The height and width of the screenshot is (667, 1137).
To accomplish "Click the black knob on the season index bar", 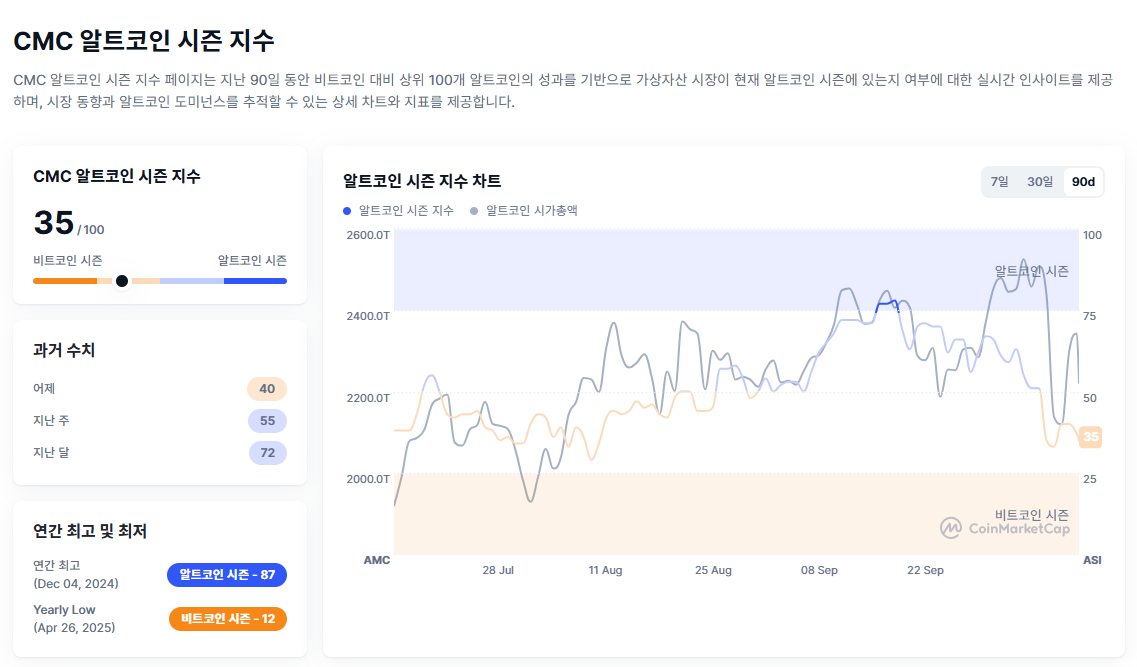I will (x=122, y=281).
